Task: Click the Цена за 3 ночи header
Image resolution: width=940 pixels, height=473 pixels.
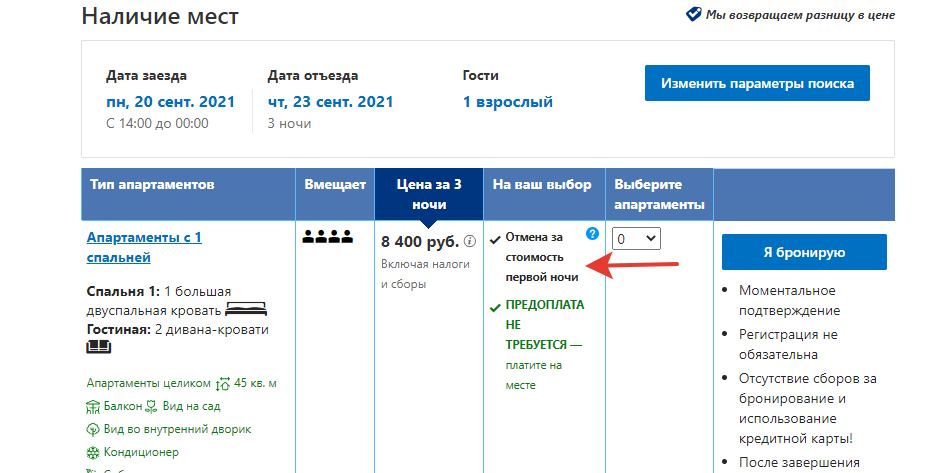Action: click(429, 194)
